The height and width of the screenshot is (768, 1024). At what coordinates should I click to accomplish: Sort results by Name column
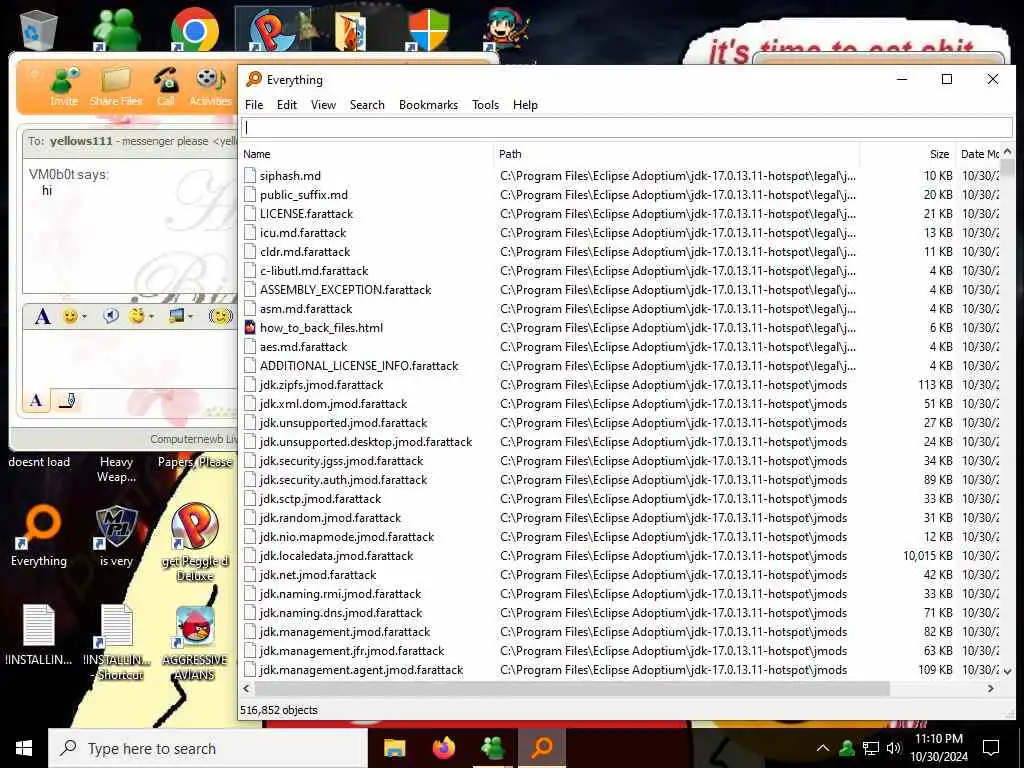coord(366,154)
